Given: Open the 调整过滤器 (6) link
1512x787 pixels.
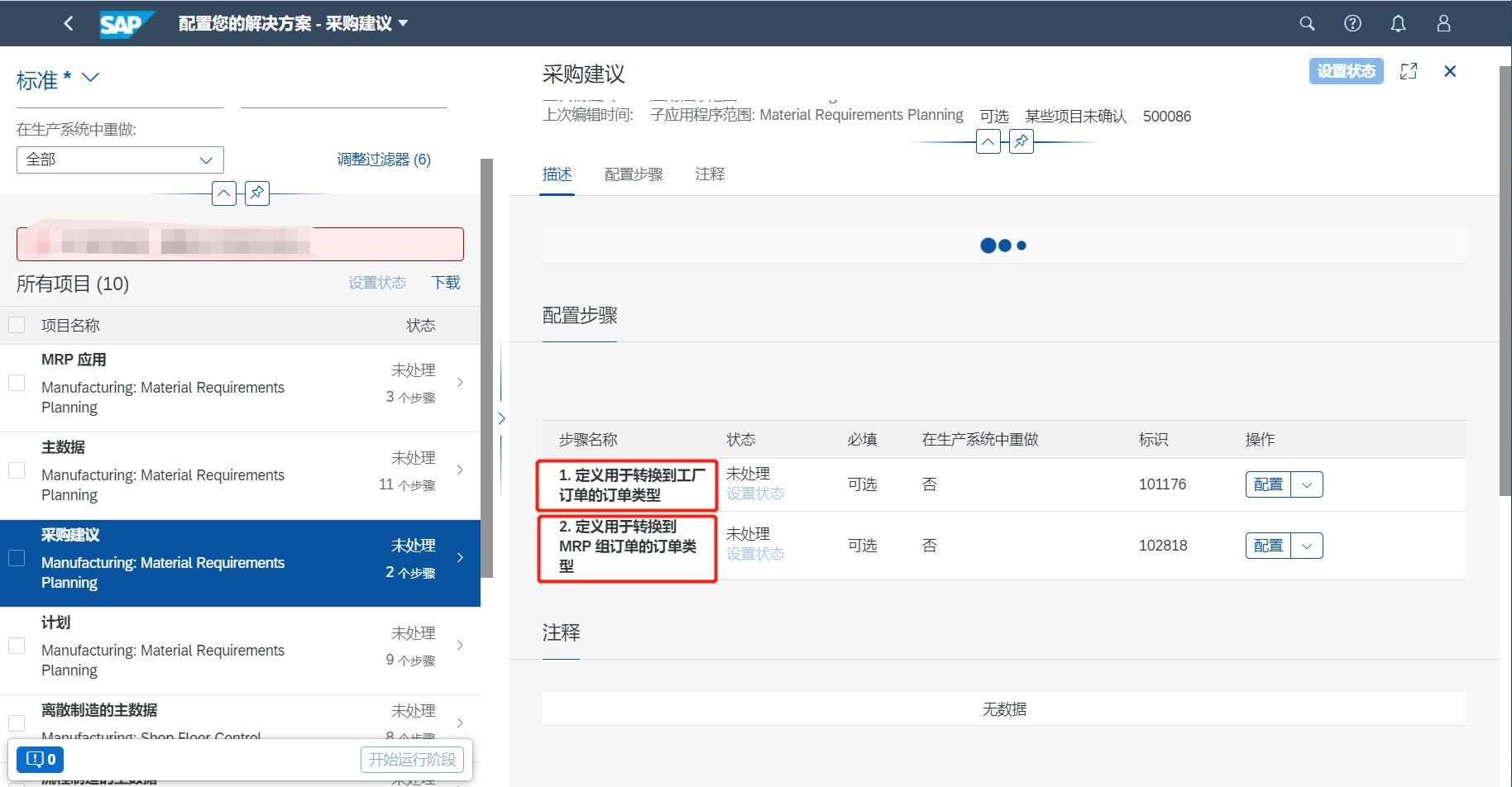Looking at the screenshot, I should 384,159.
